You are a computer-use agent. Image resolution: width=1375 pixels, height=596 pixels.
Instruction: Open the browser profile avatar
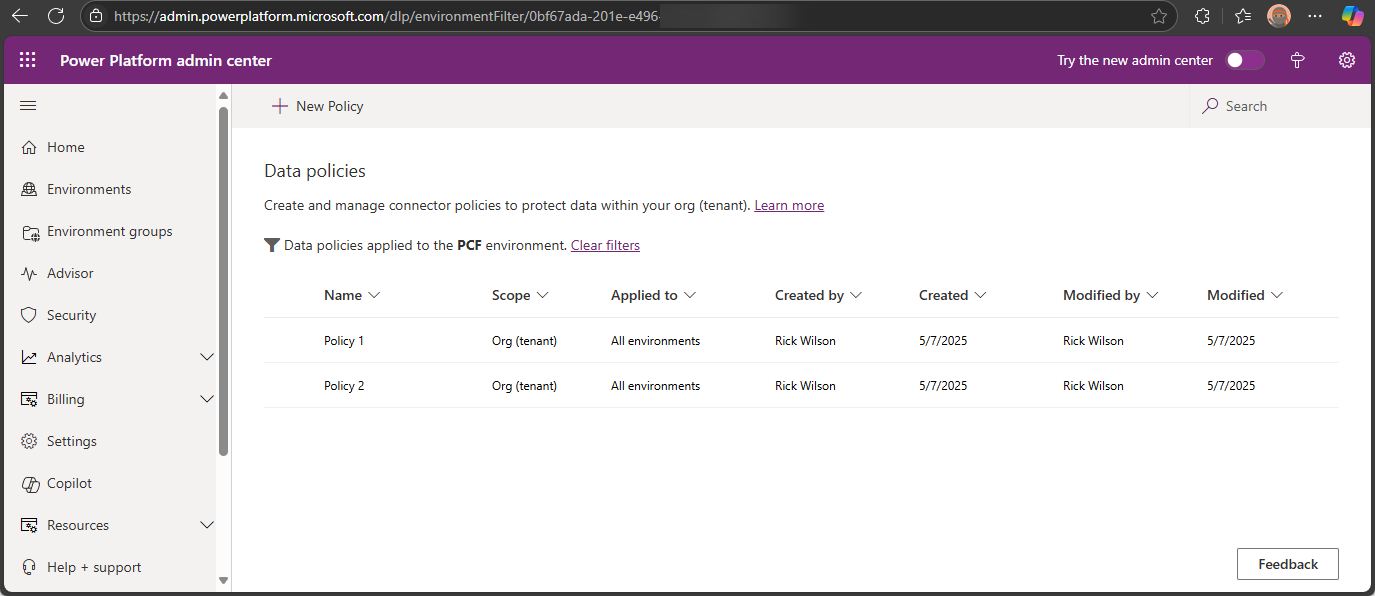[x=1279, y=16]
